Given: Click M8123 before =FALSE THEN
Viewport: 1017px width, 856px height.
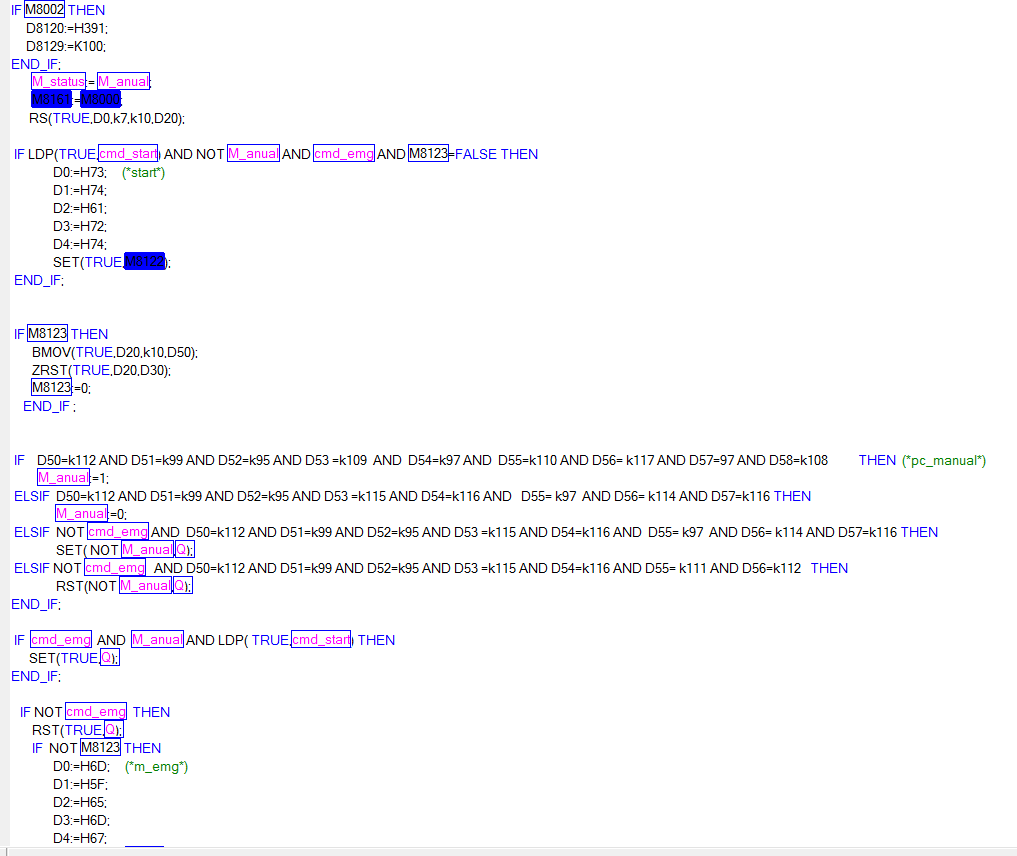Looking at the screenshot, I should coord(428,154).
